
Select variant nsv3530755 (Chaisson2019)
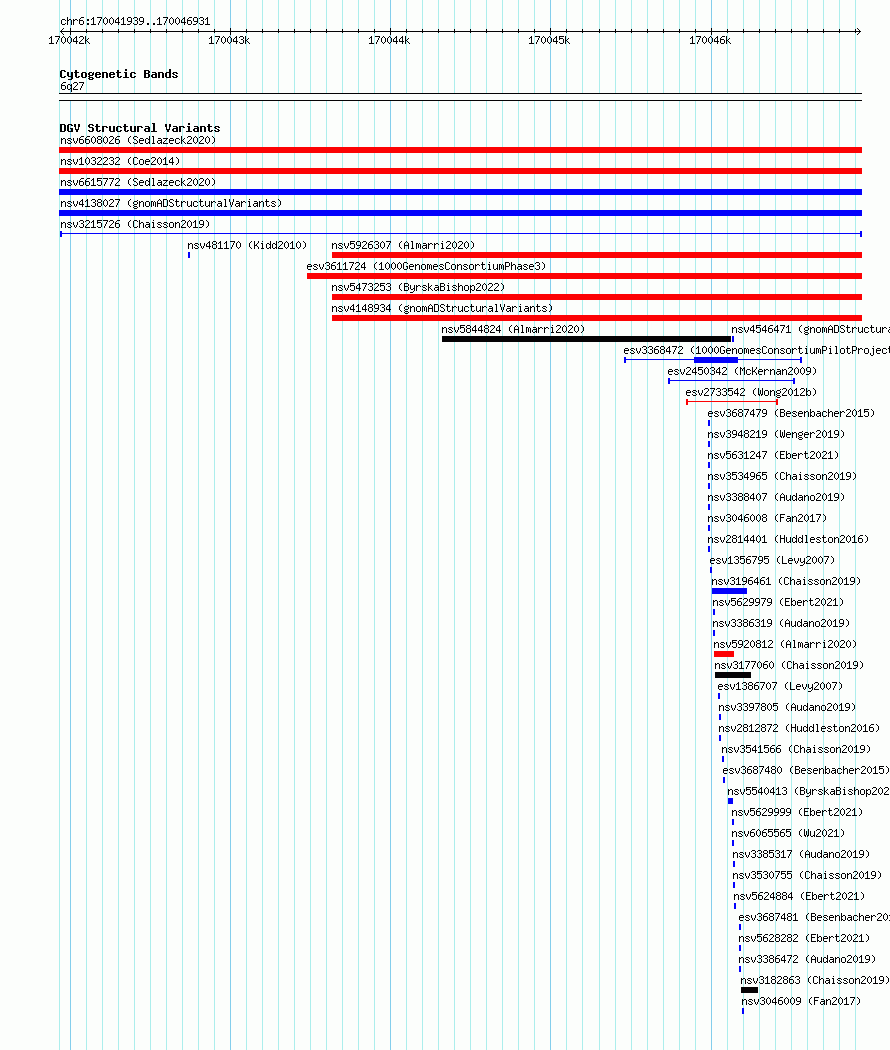click(x=807, y=875)
